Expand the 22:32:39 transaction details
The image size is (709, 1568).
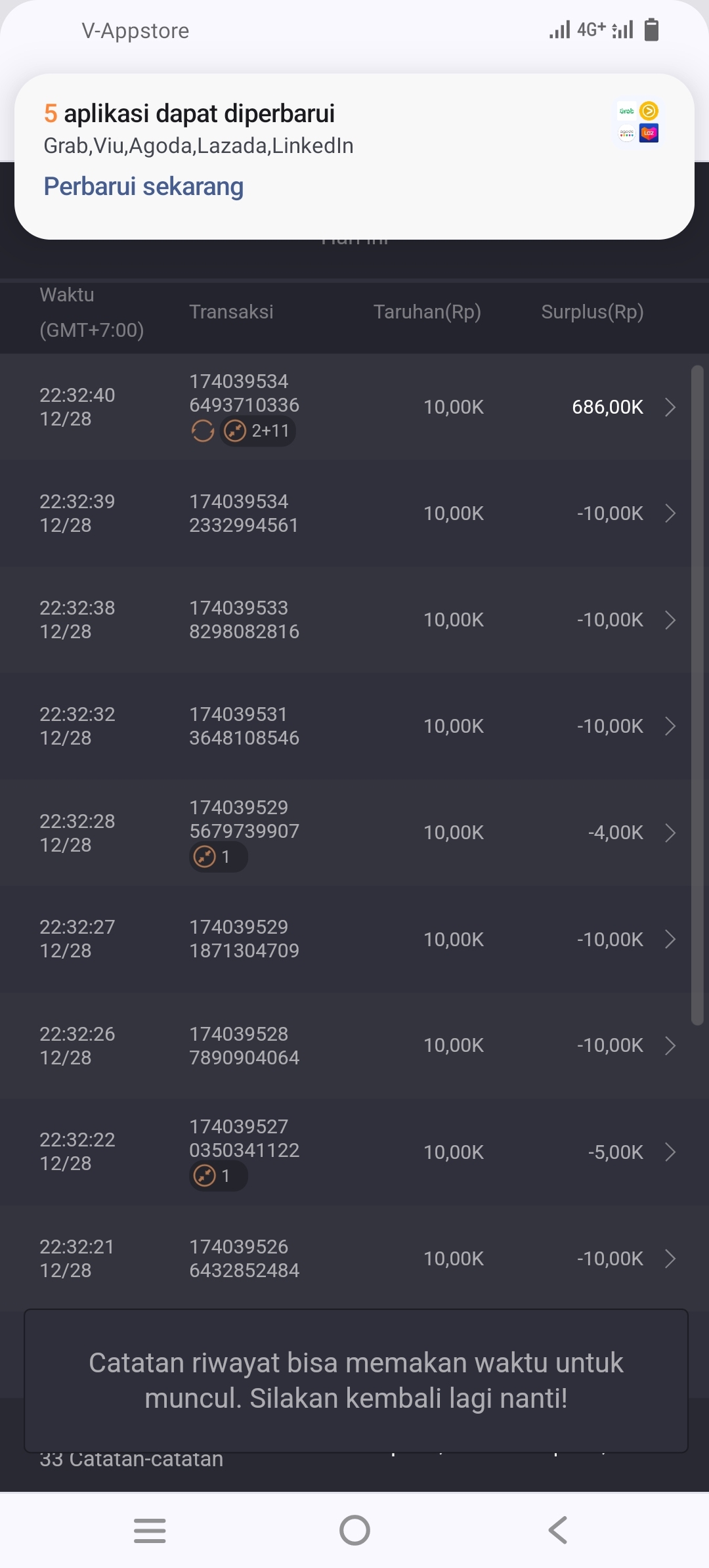(670, 513)
